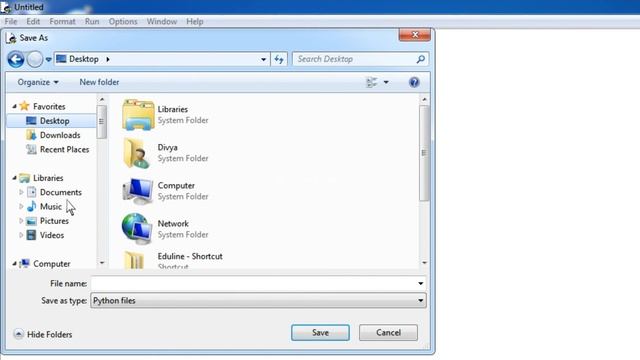Click the Divya user folder icon
This screenshot has height=360, width=640.
coord(137,153)
